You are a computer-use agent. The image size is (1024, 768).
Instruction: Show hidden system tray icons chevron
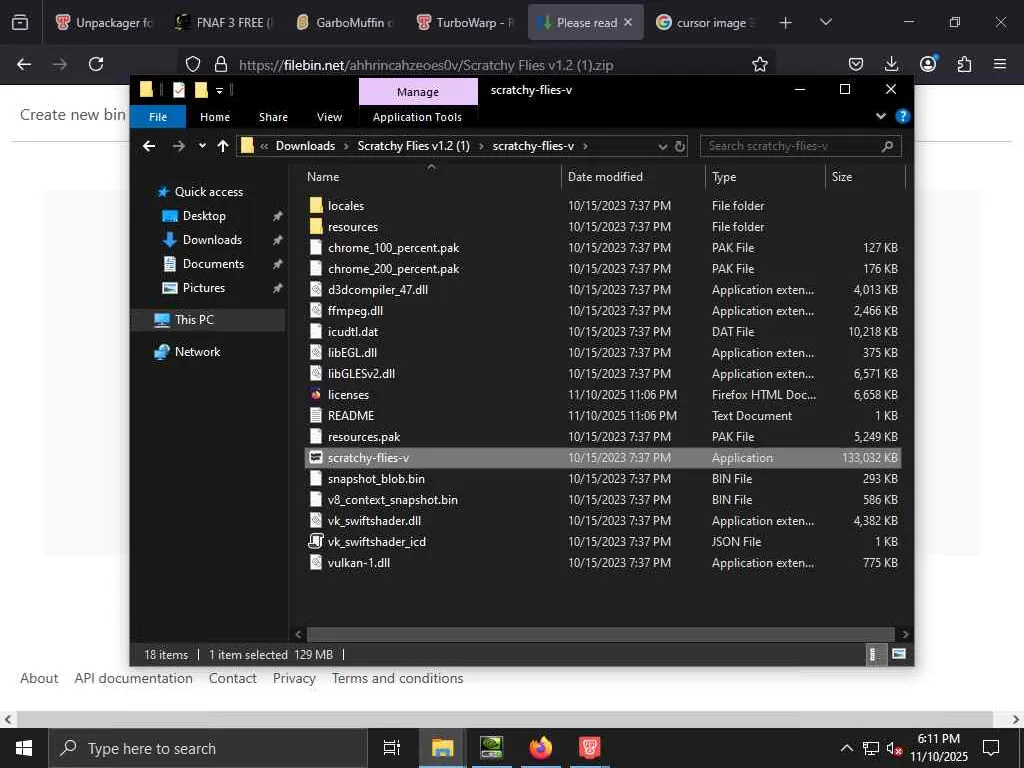[846, 748]
